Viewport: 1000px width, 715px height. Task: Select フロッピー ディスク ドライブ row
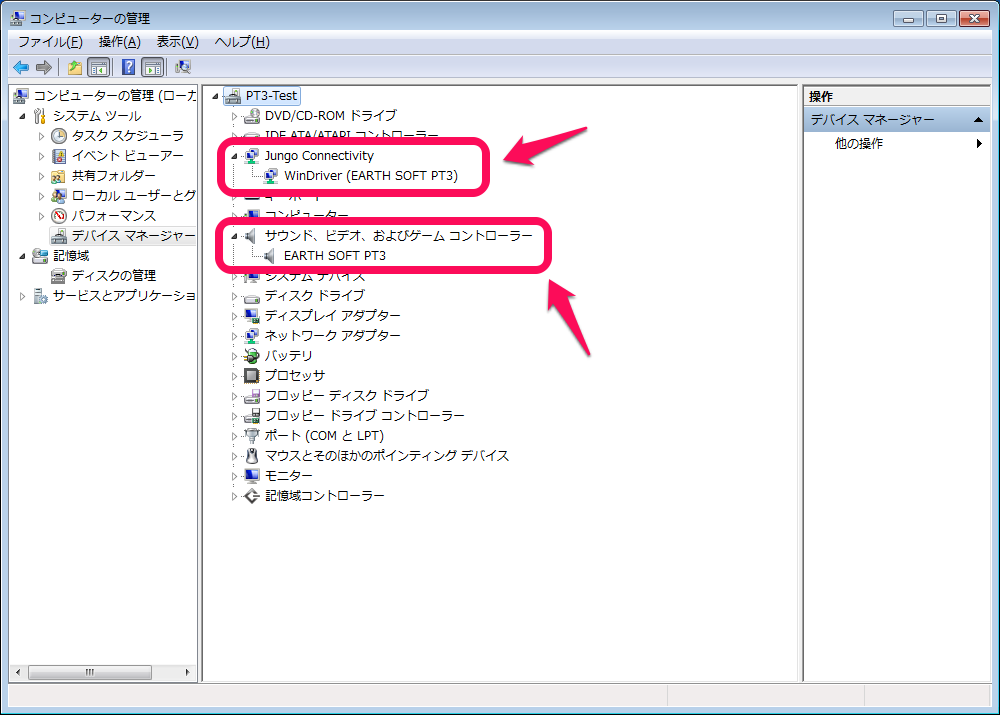click(x=347, y=395)
